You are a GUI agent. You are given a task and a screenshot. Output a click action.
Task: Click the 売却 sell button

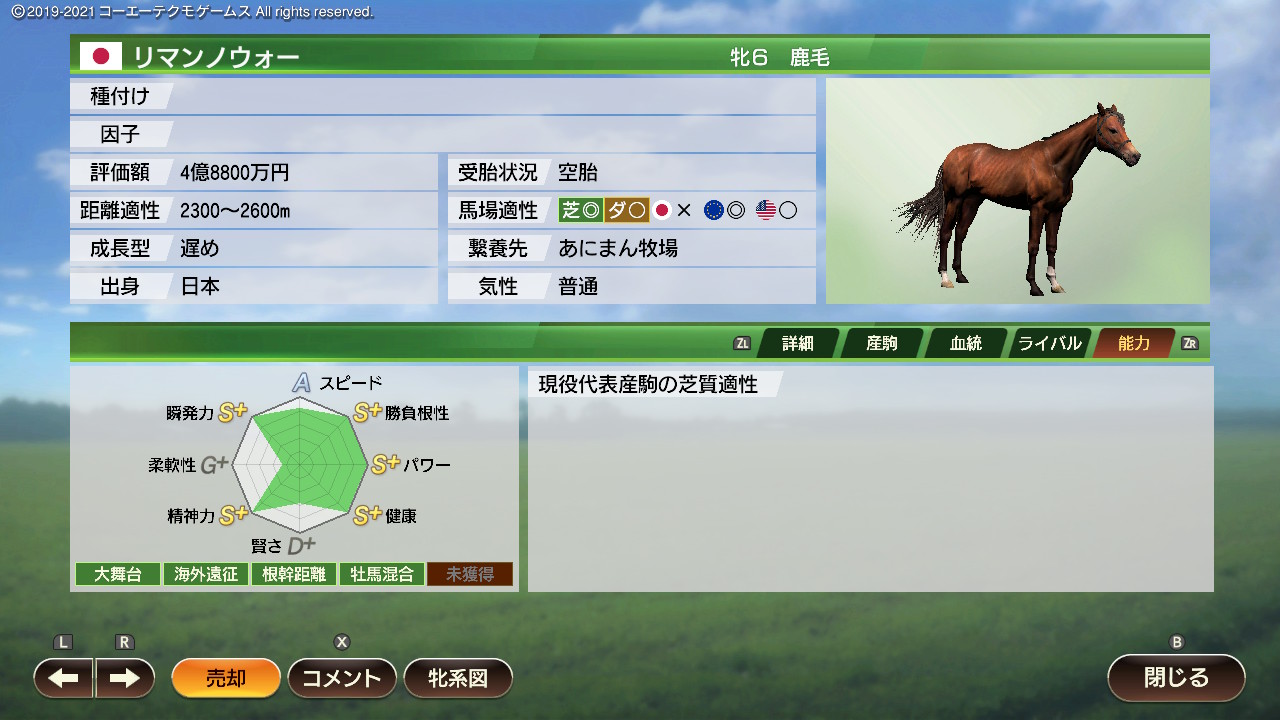tap(226, 678)
